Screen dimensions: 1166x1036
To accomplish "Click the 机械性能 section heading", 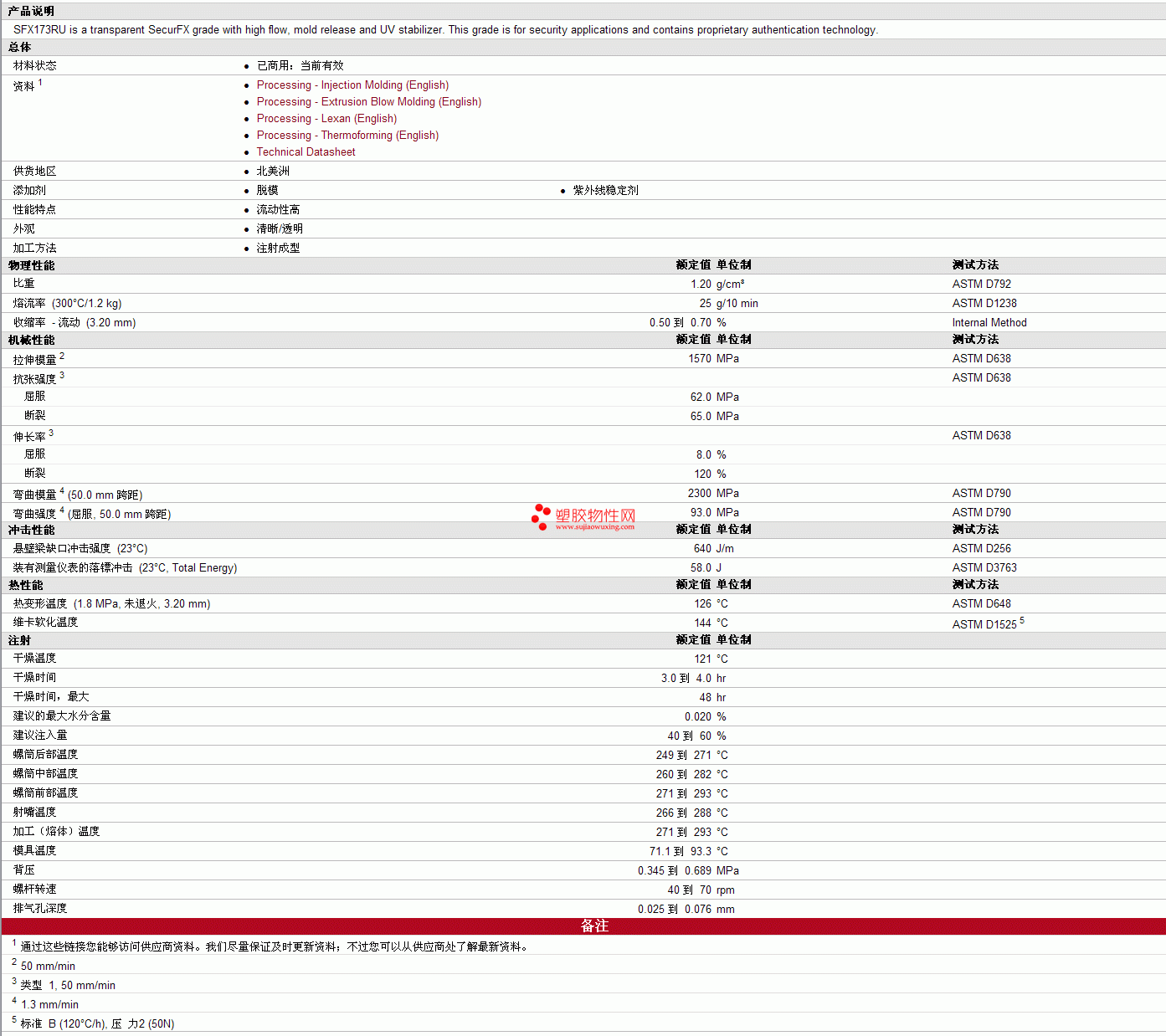I will pyautogui.click(x=31, y=341).
